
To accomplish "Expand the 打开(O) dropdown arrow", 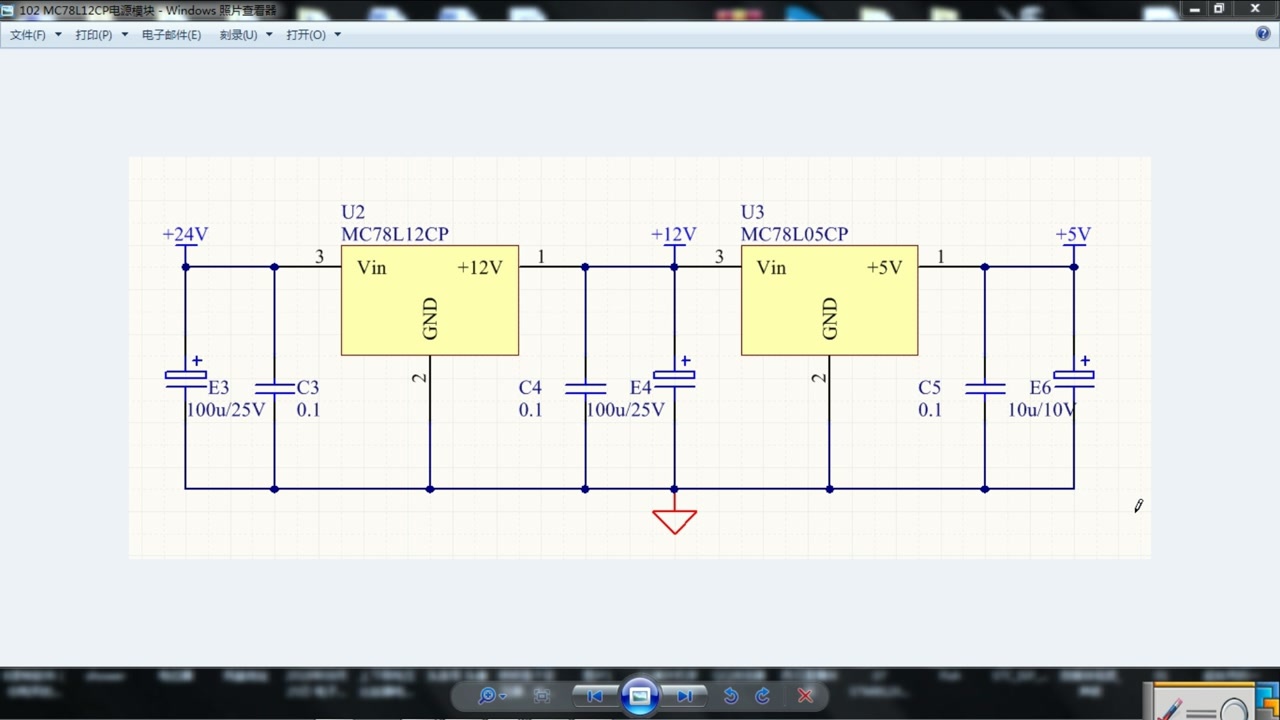I will [337, 35].
